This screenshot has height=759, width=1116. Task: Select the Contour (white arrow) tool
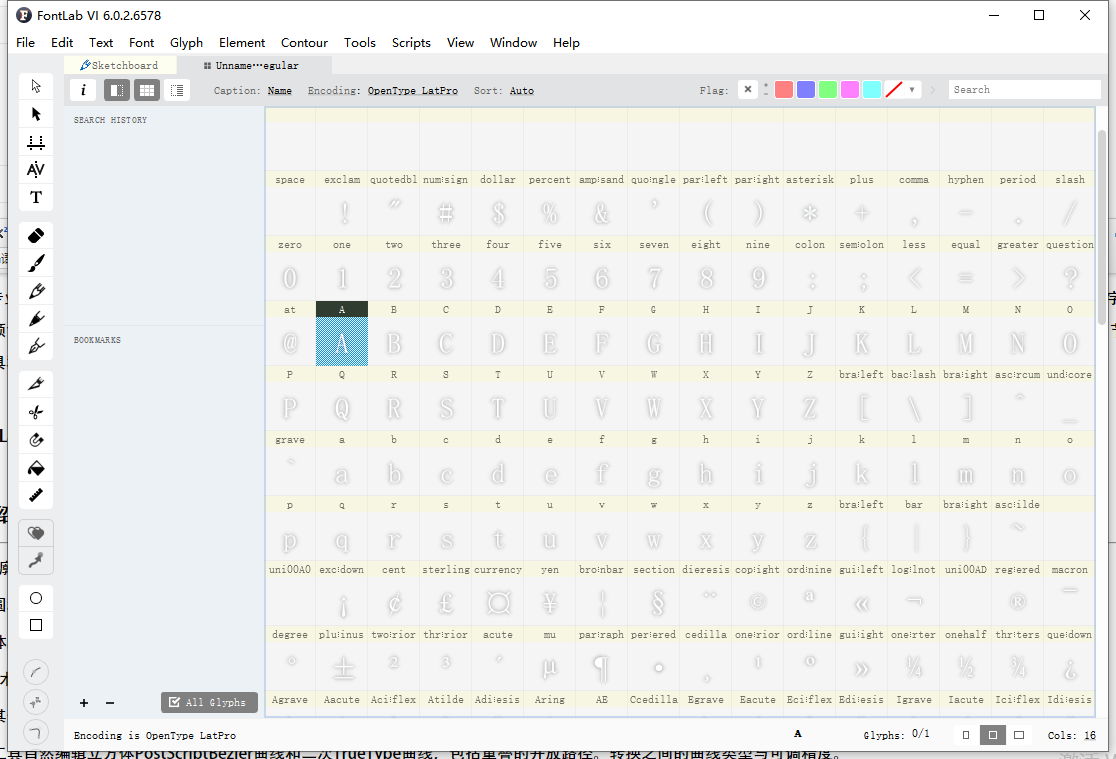[36, 86]
